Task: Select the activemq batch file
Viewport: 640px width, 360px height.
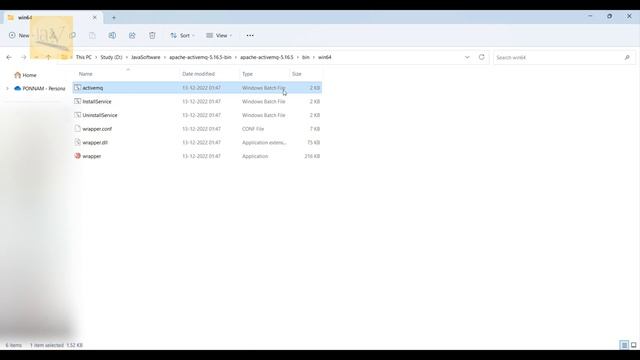Action: pos(197,88)
